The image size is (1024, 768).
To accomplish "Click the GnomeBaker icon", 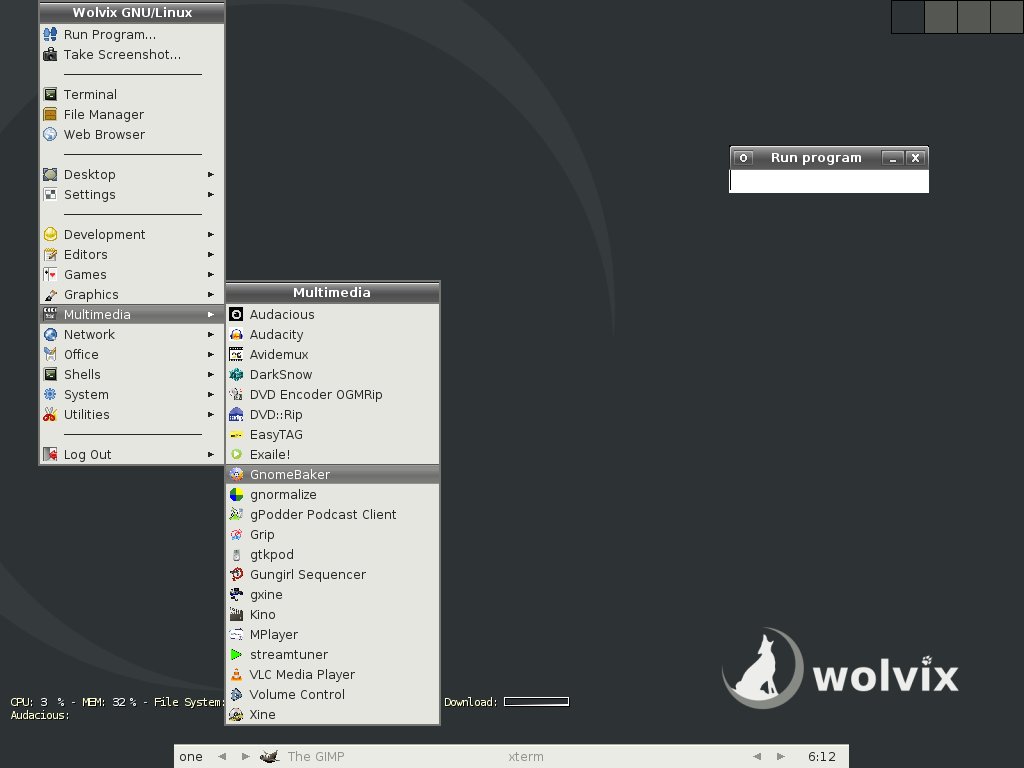I will pyautogui.click(x=236, y=475).
